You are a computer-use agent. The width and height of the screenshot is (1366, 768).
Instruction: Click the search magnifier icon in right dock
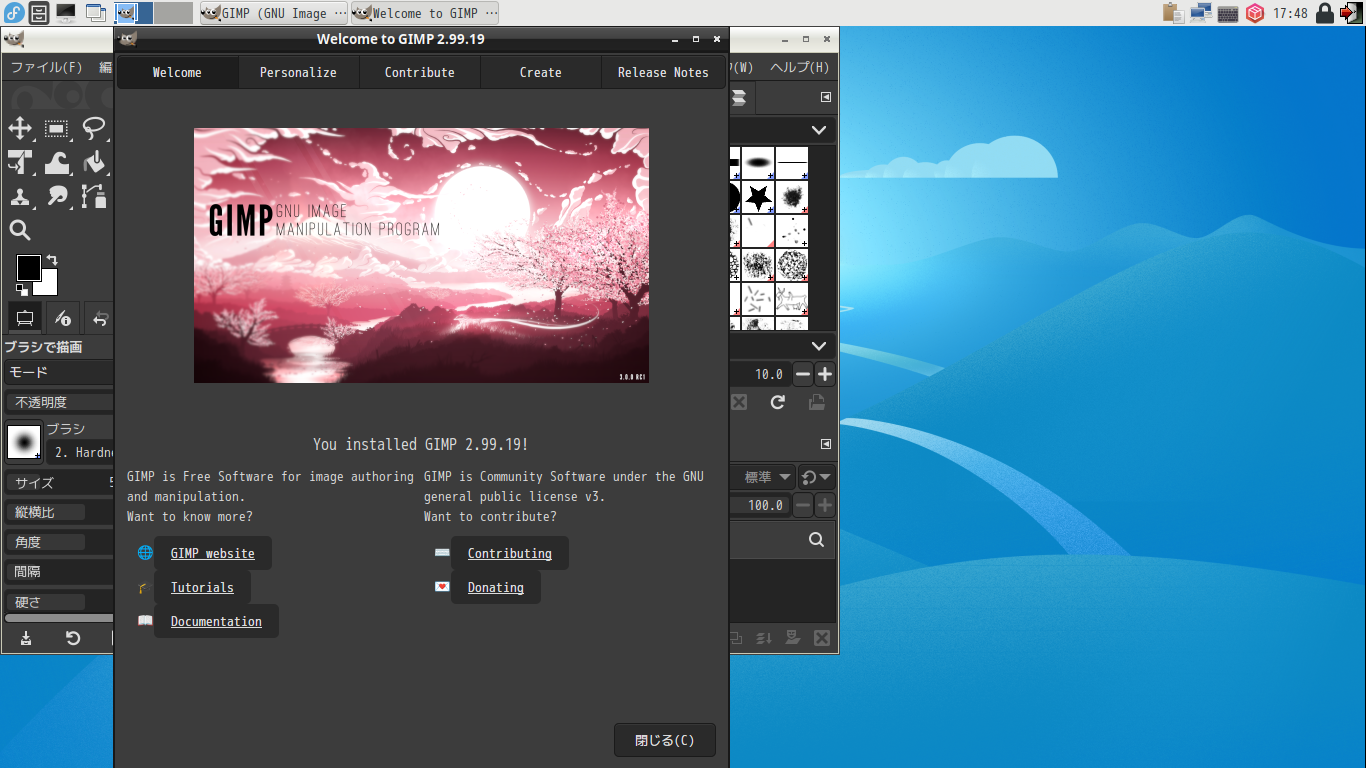click(x=816, y=540)
